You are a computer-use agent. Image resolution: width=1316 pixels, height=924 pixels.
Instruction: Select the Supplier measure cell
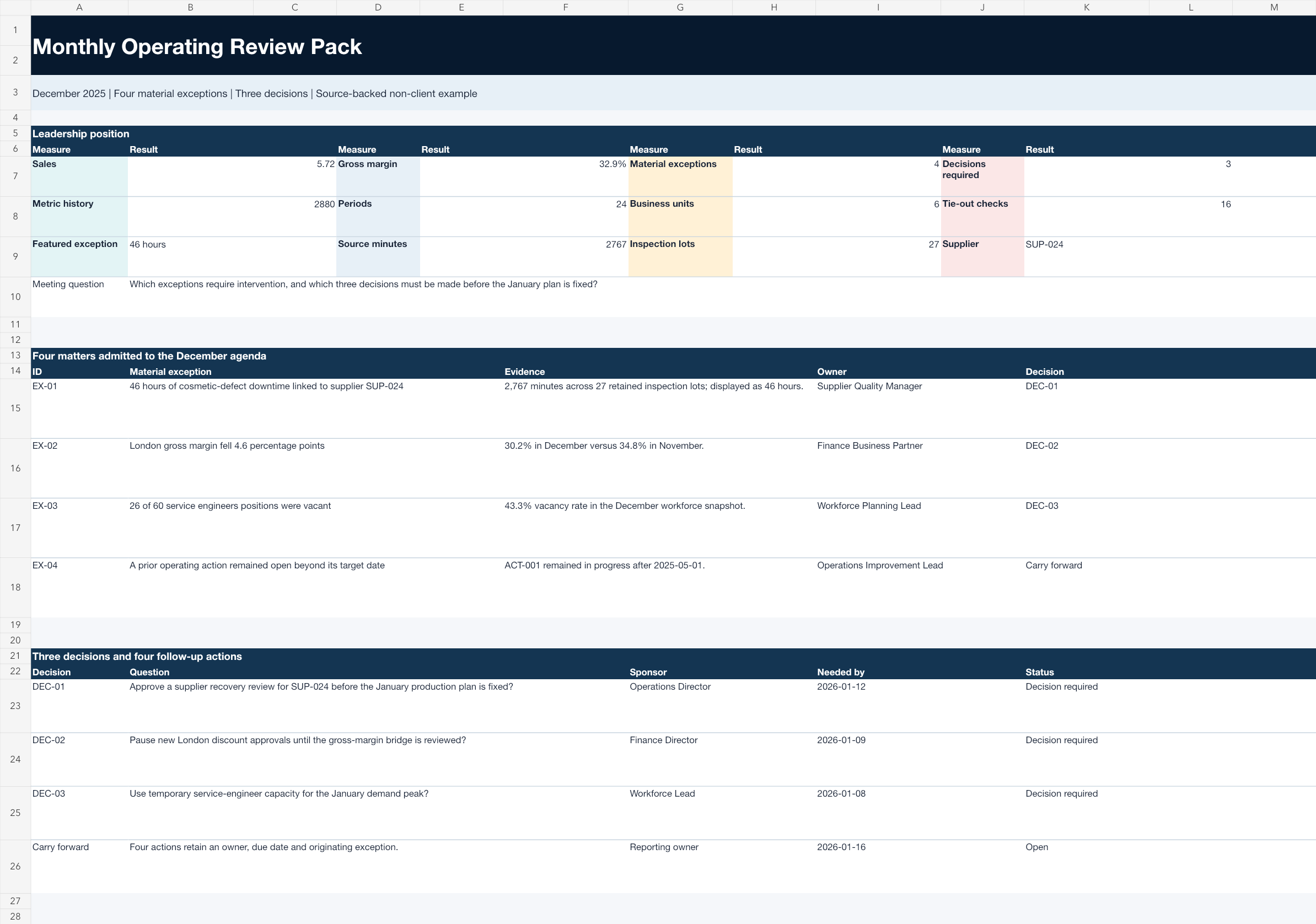tap(982, 257)
